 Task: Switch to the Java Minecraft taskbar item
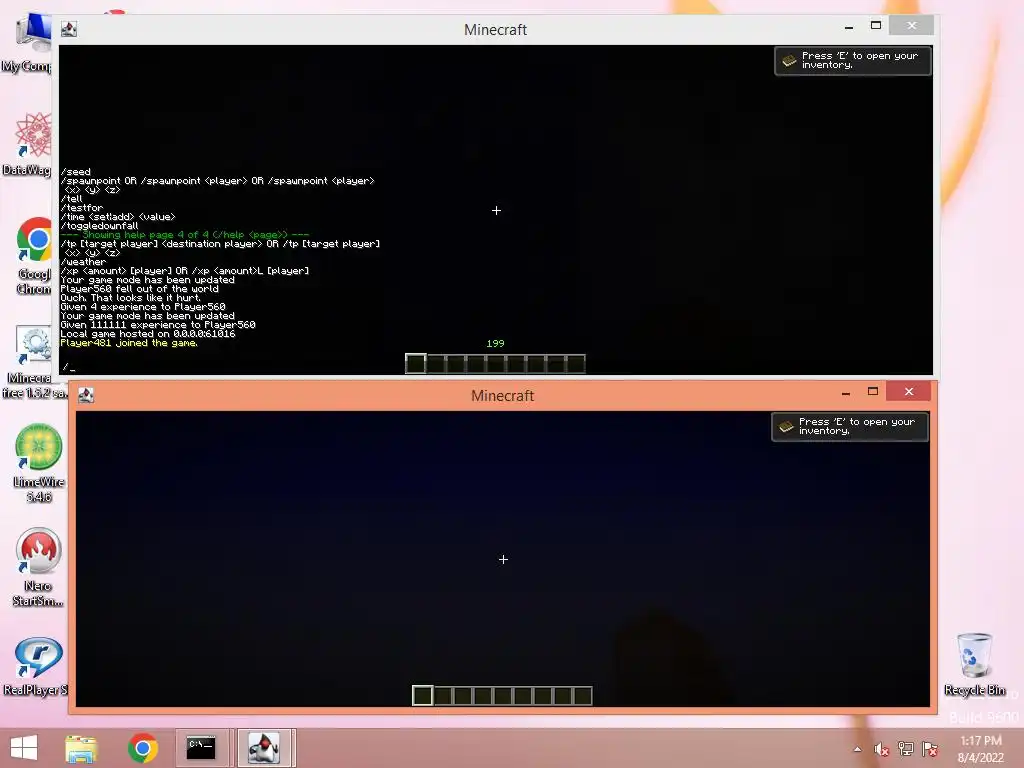coord(264,748)
